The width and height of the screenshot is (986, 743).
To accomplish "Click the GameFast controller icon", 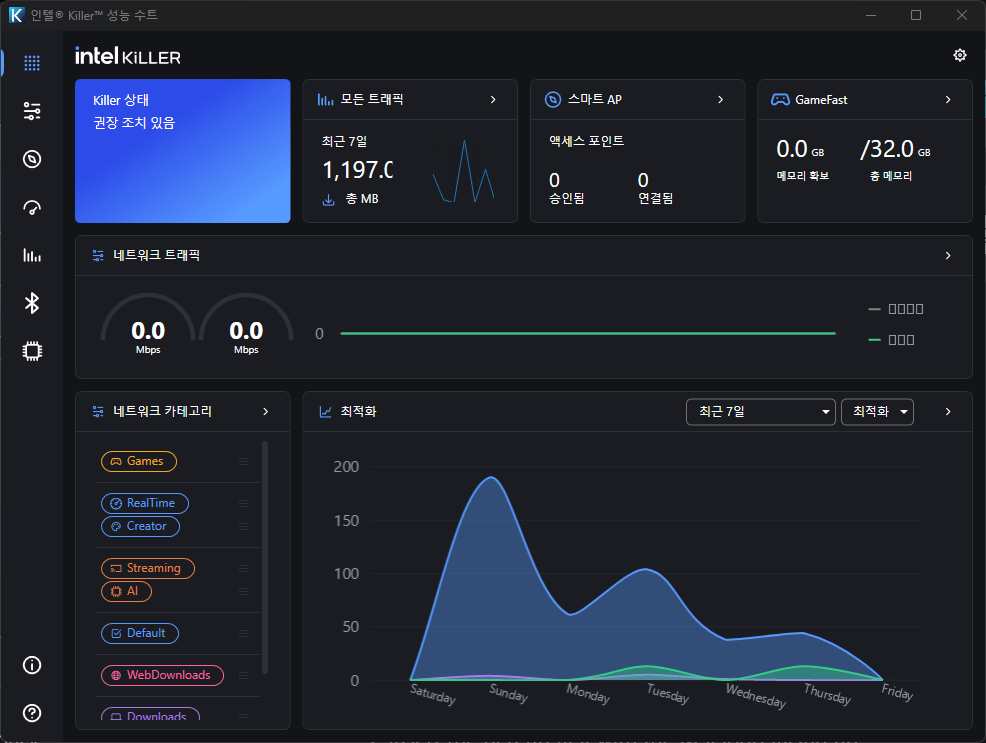I will click(780, 99).
